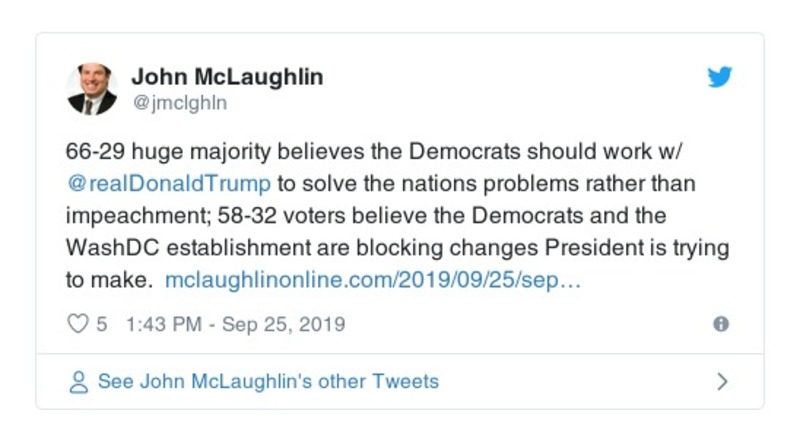Open the mclaughlinonline.com article link
Image resolution: width=800 pixels, height=445 pixels.
pyautogui.click(x=372, y=281)
